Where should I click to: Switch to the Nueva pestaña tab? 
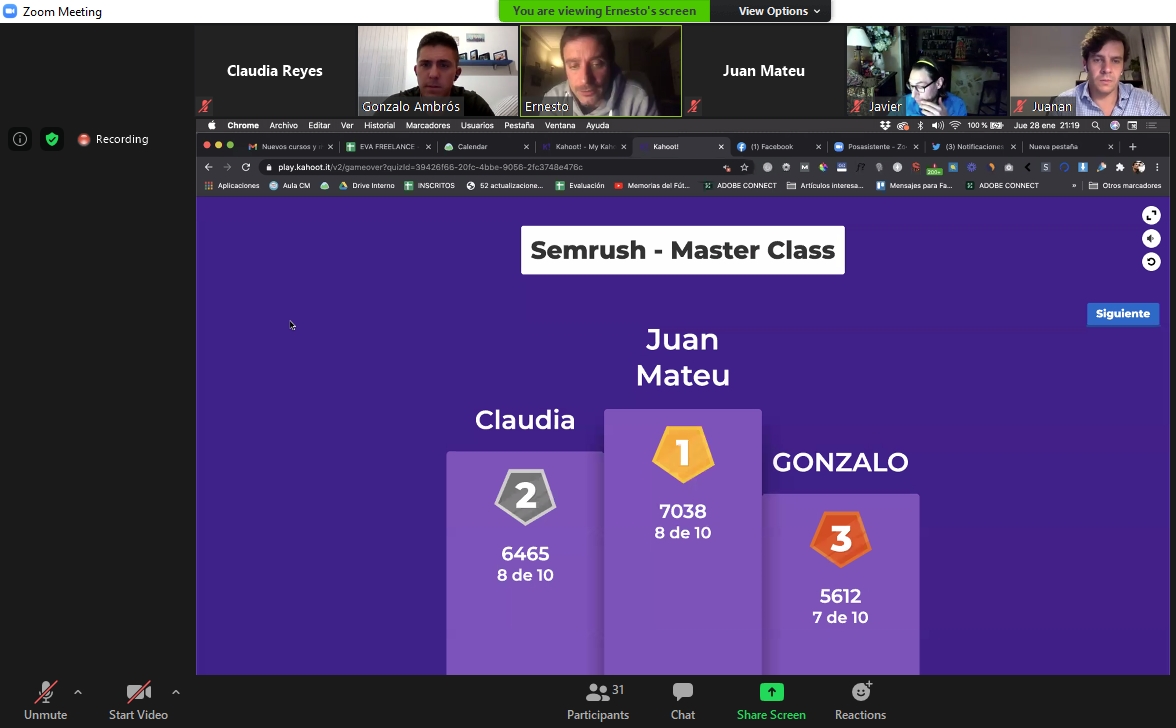pyautogui.click(x=1071, y=146)
